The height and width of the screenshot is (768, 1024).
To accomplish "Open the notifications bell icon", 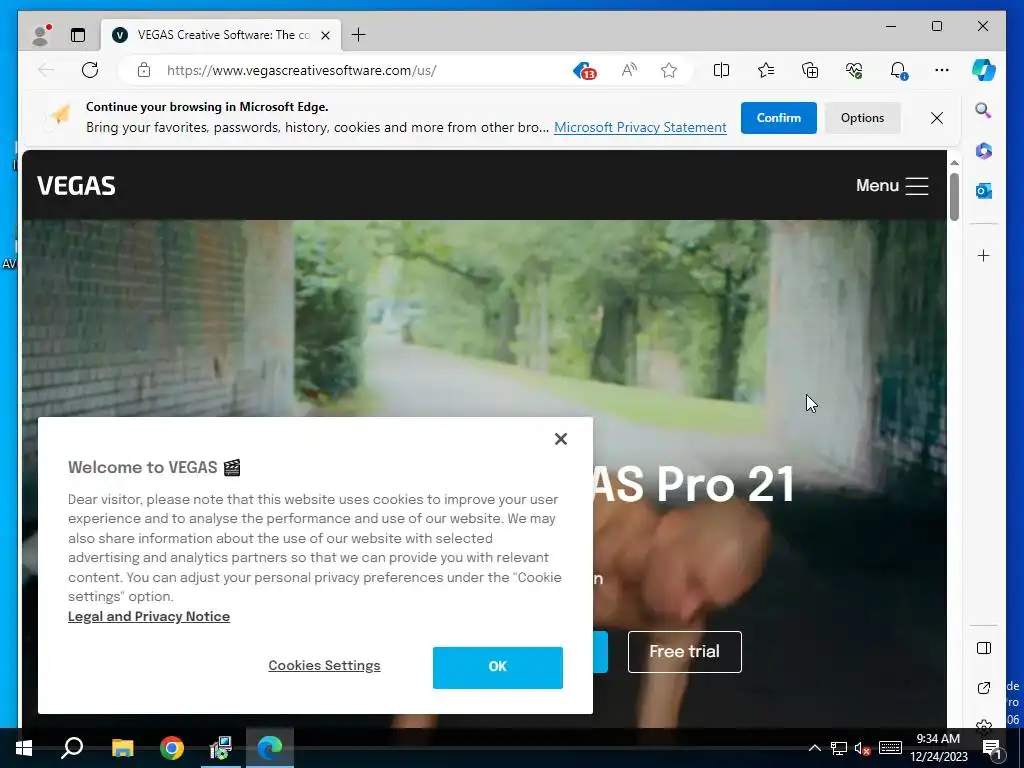I will coord(899,70).
